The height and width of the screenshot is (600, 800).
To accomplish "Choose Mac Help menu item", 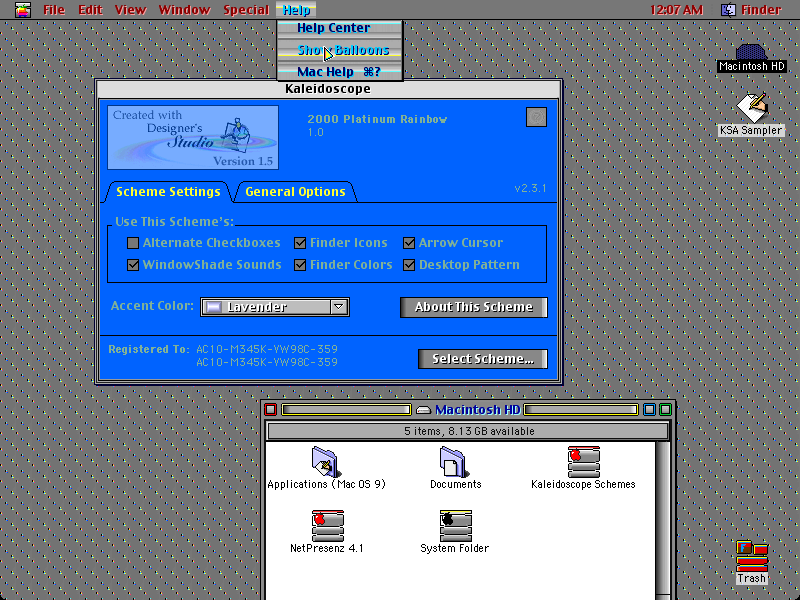I will click(x=340, y=72).
